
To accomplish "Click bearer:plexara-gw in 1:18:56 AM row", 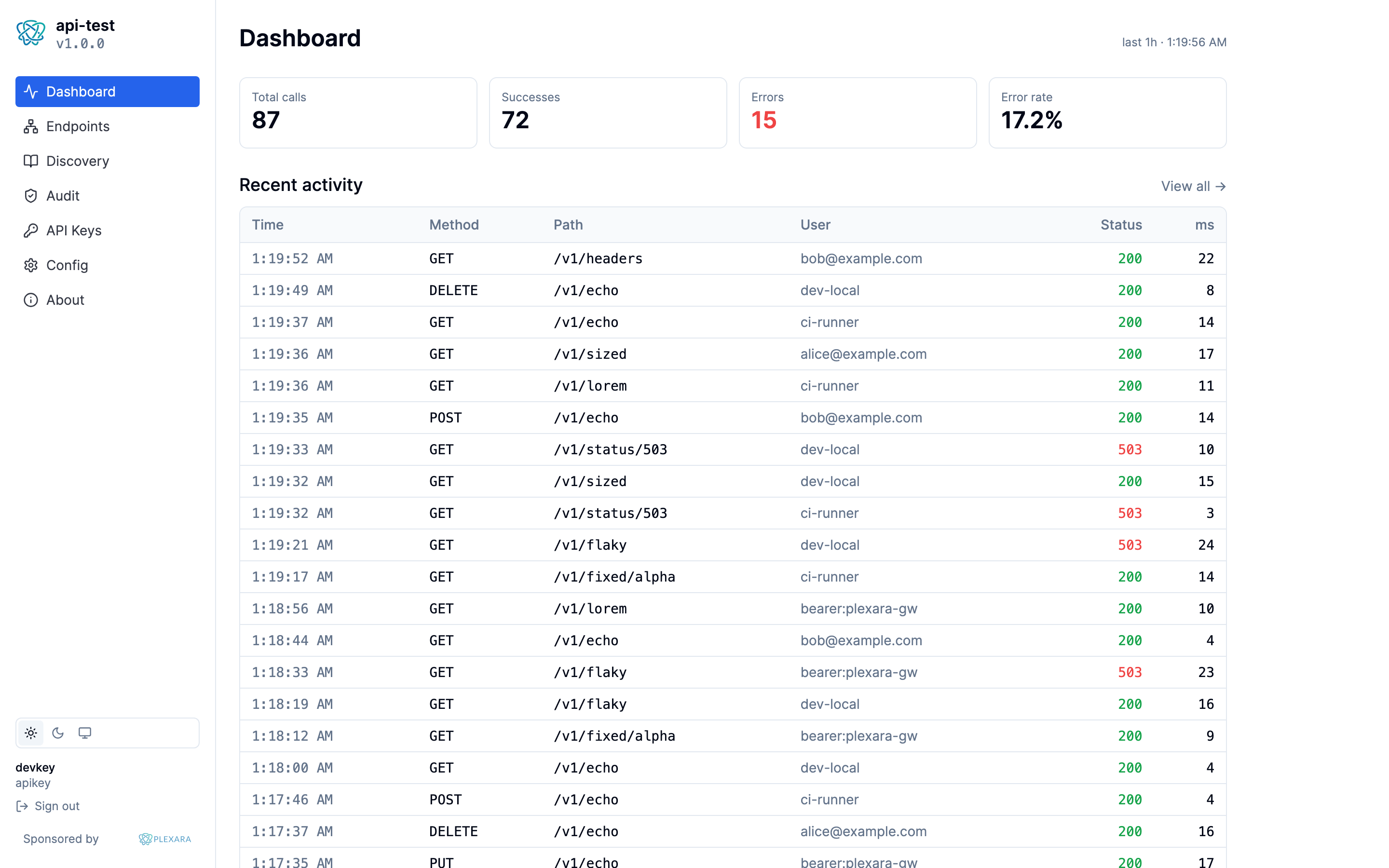I will (x=858, y=609).
